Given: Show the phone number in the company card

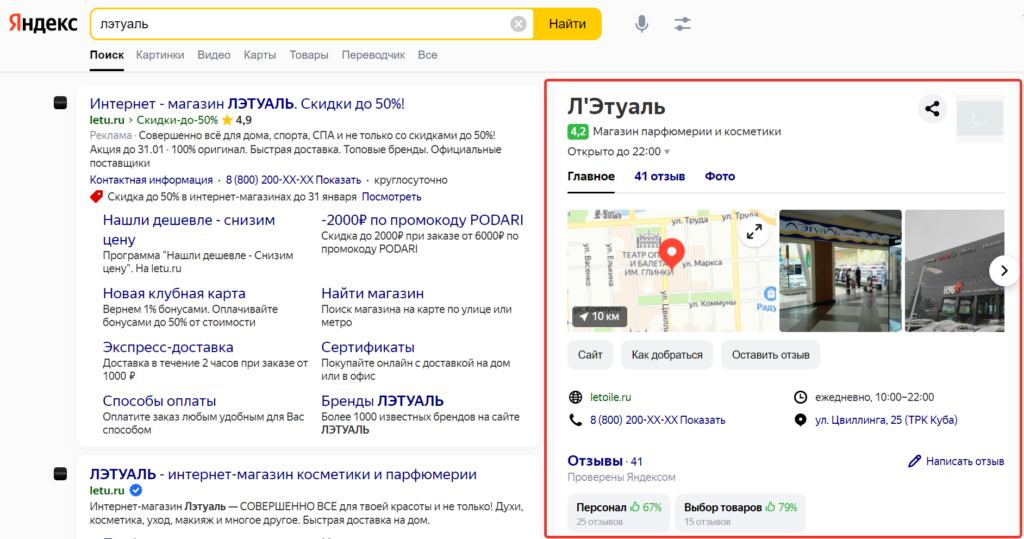Looking at the screenshot, I should [x=658, y=420].
